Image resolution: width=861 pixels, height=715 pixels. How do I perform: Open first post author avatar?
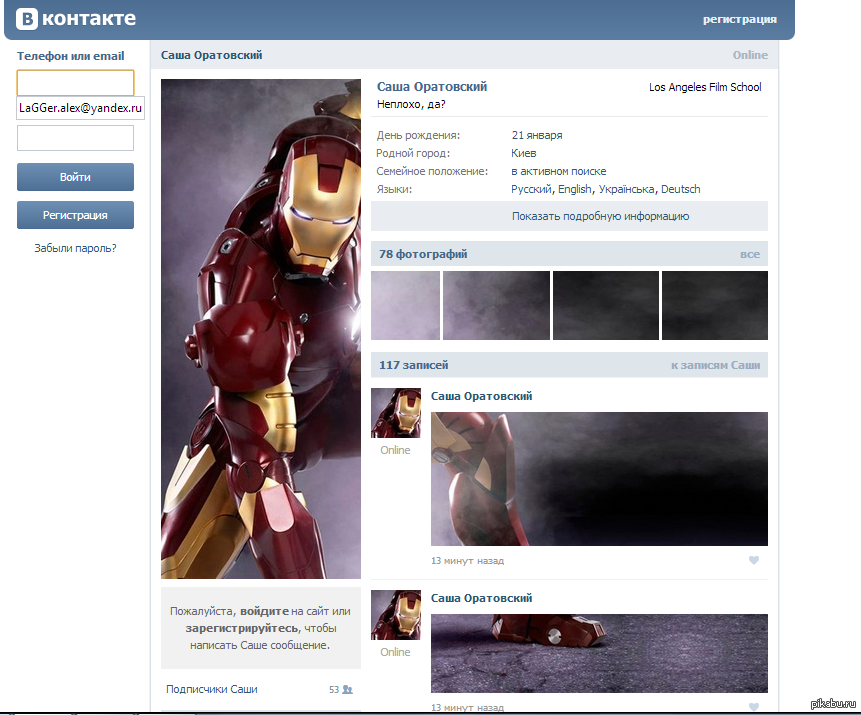click(395, 413)
